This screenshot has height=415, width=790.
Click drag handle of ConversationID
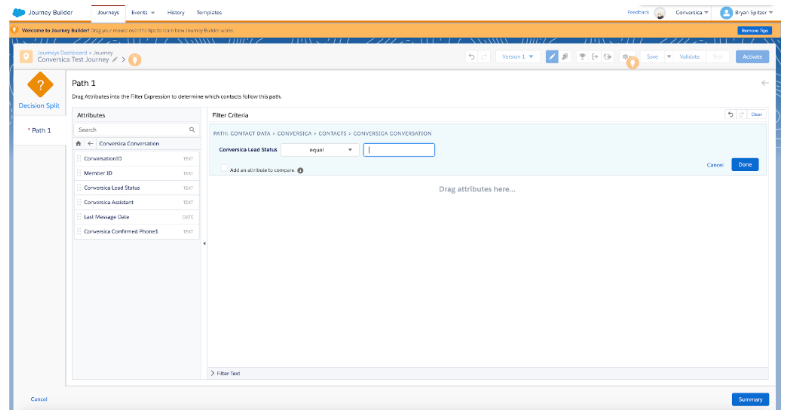79,159
